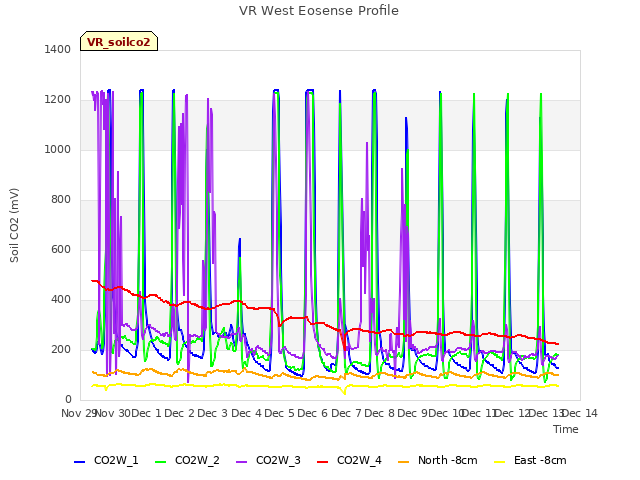Click the orange North -8cm legend marker

[x=403, y=461]
